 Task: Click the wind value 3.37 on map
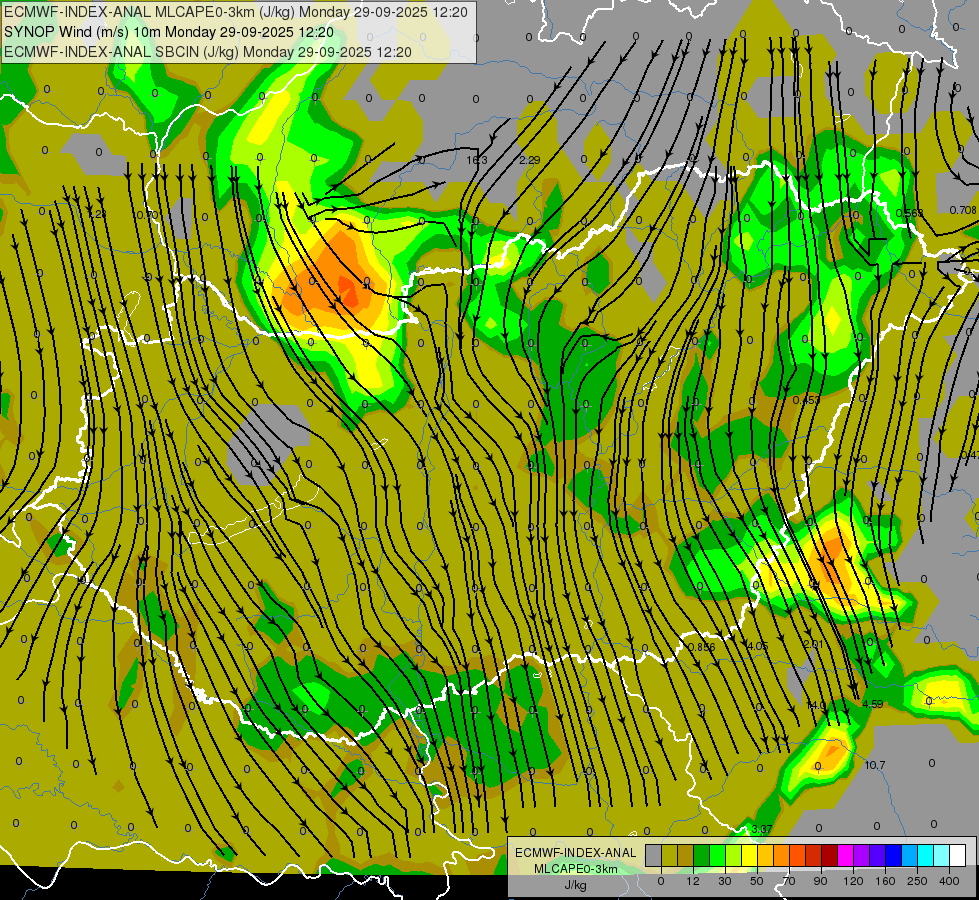(762, 829)
